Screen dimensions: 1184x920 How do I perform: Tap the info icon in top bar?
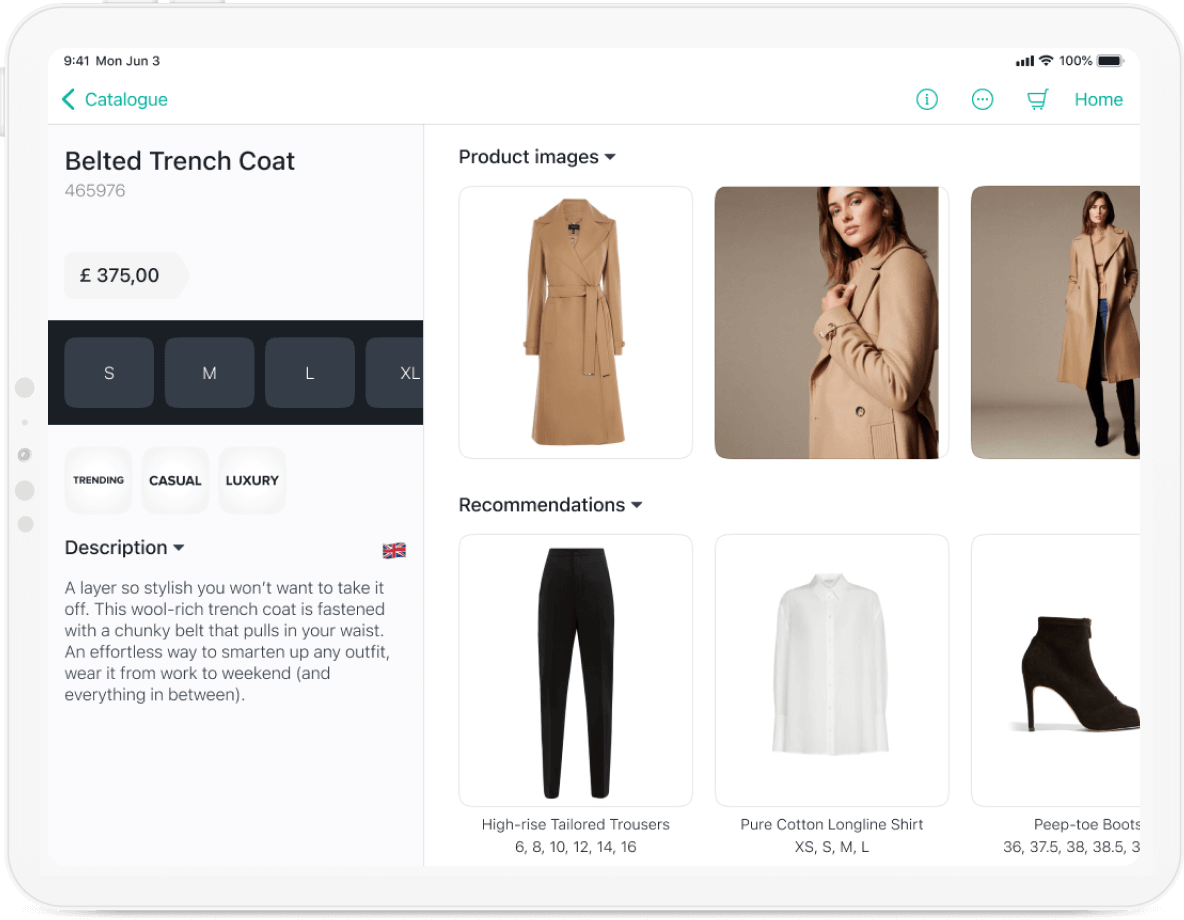coord(927,99)
